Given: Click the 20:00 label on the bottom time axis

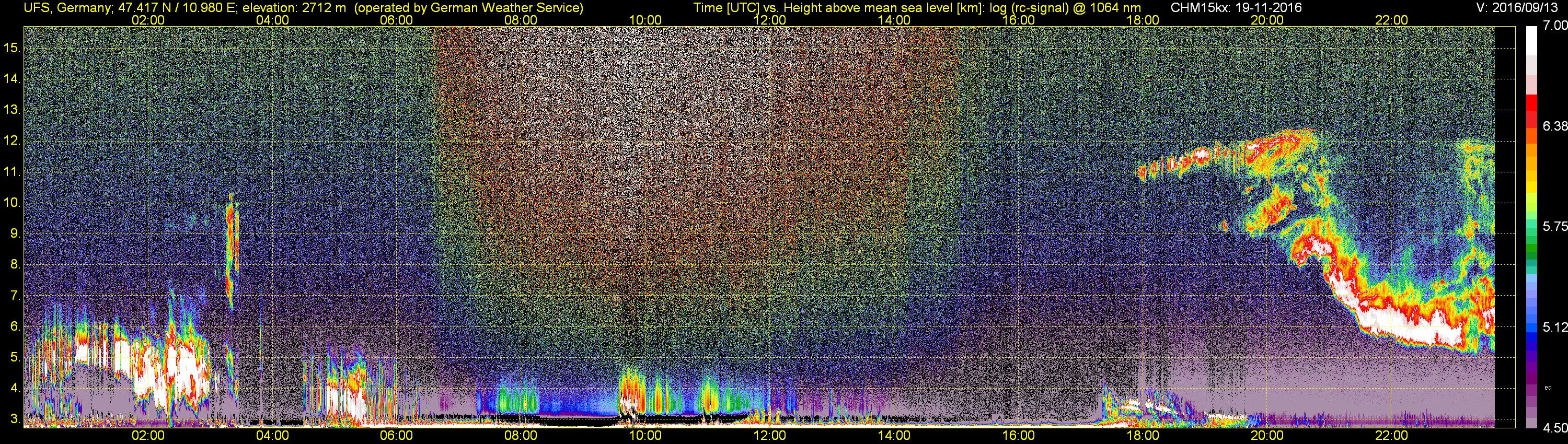Looking at the screenshot, I should 1267,436.
